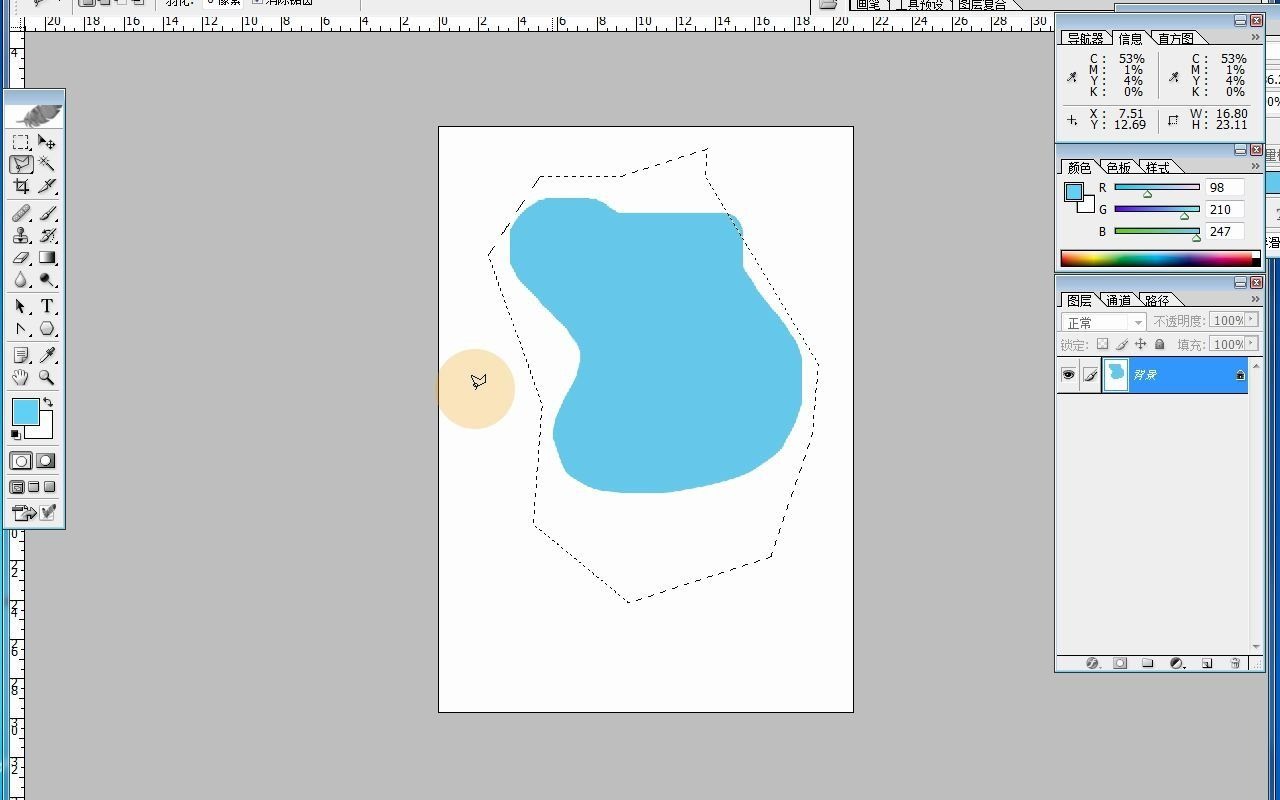Switch to the 导航器 tab
This screenshot has width=1280, height=800.
click(x=1085, y=38)
